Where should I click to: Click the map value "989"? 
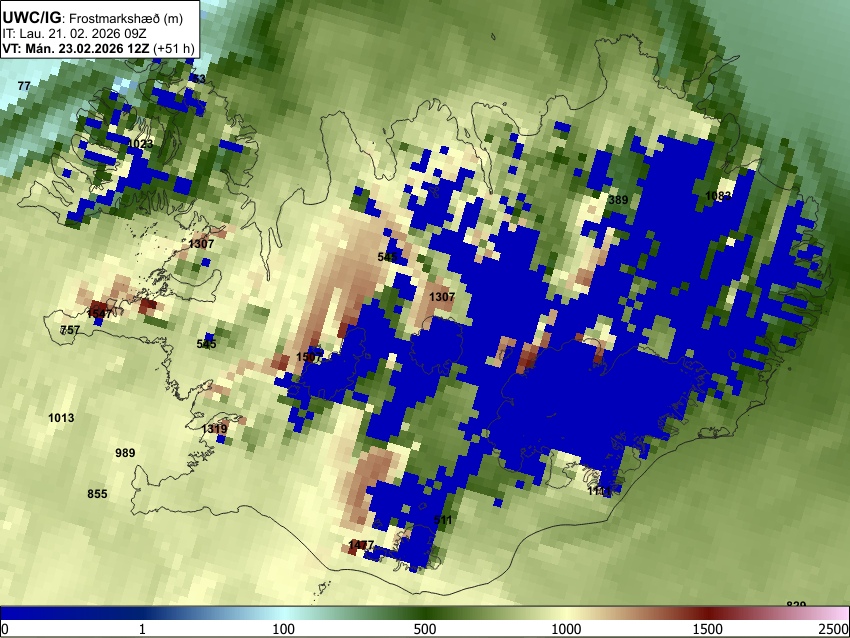pyautogui.click(x=125, y=453)
